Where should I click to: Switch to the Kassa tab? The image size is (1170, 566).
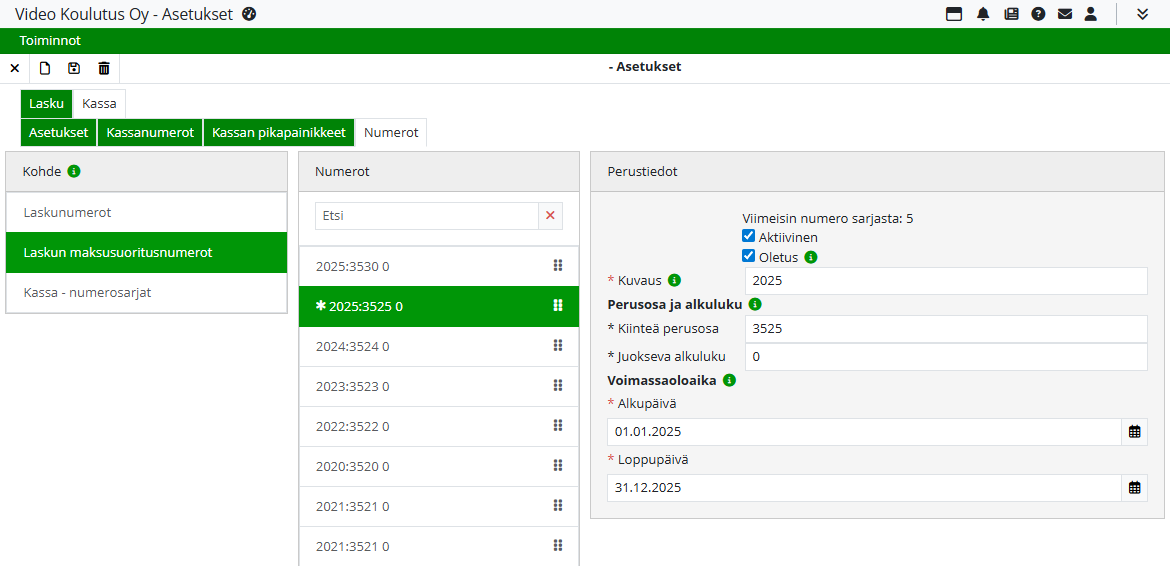tap(99, 103)
